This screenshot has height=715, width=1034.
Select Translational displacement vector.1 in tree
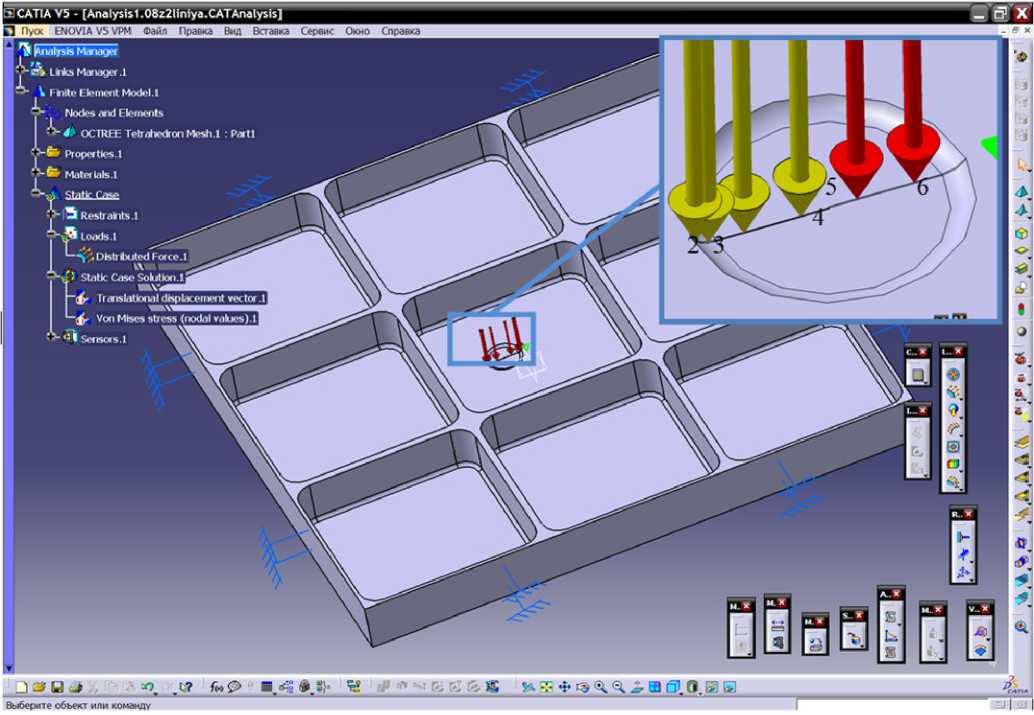coord(180,298)
